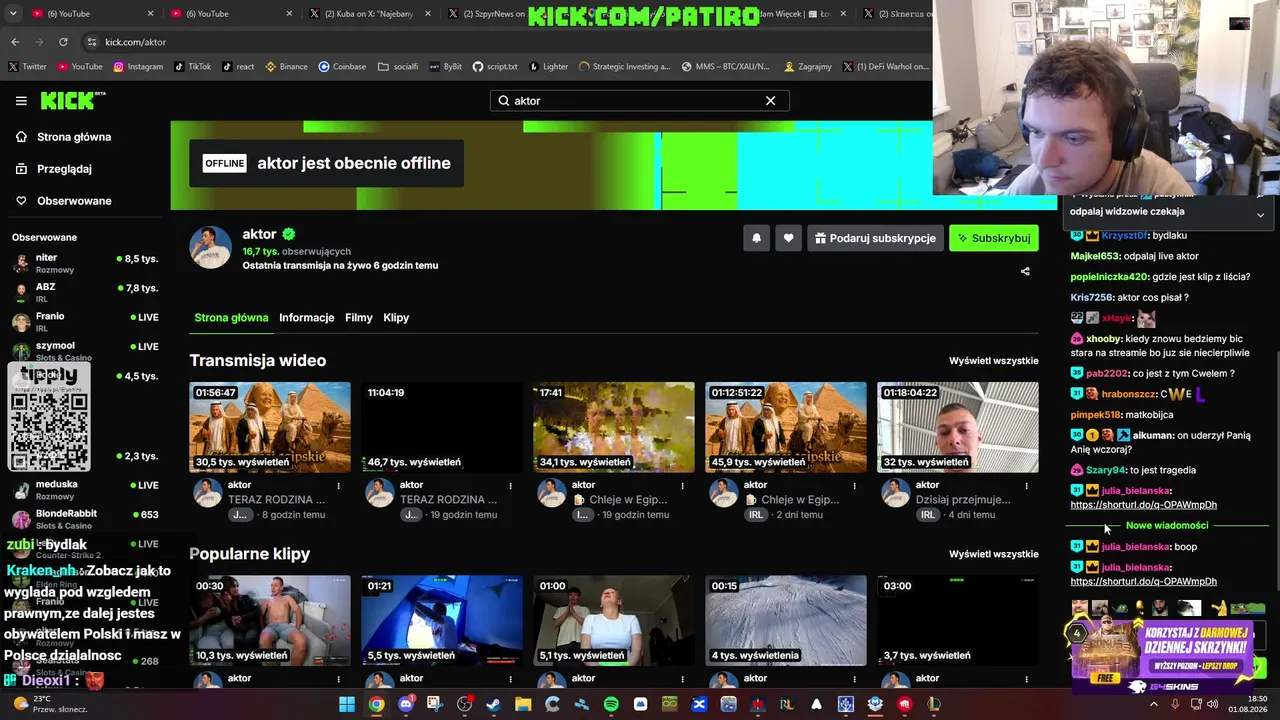This screenshot has width=1280, height=720.
Task: Open the 11:04:19 video thumbnail
Action: point(442,427)
